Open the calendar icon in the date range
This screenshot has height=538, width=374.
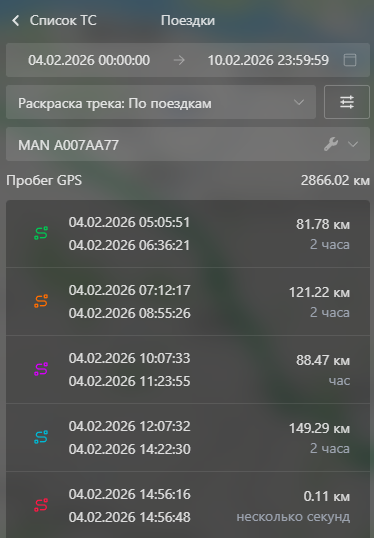(x=350, y=60)
